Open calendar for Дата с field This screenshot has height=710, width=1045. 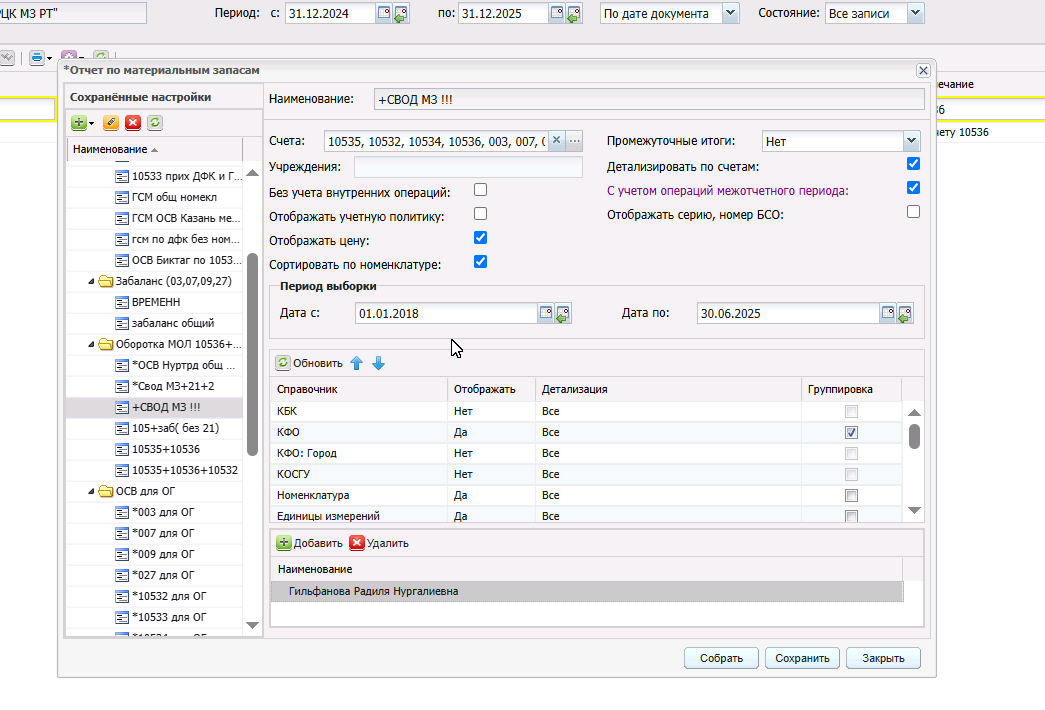(546, 313)
